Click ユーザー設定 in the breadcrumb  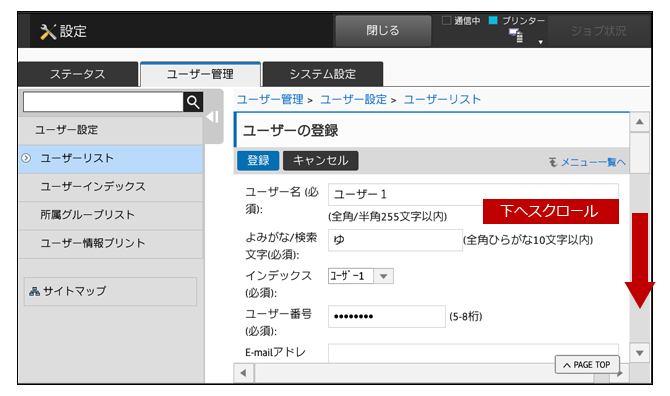click(x=353, y=100)
